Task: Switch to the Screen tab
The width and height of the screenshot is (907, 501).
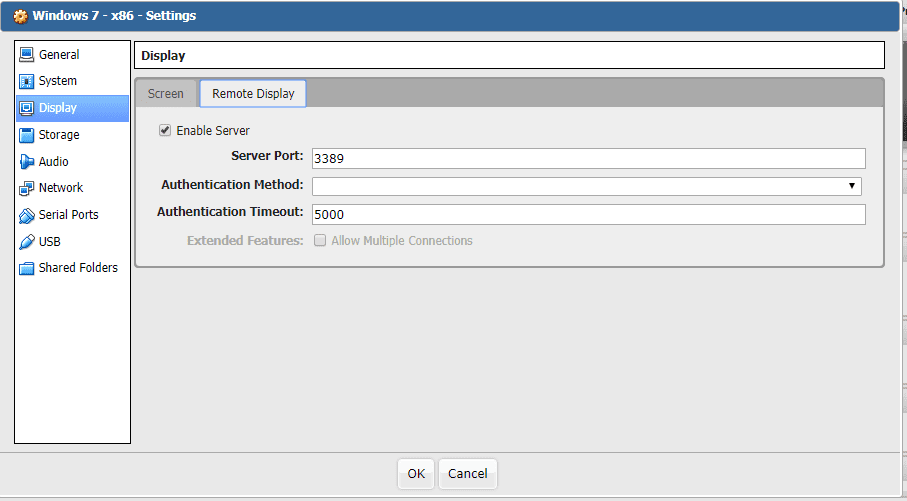Action: click(166, 94)
